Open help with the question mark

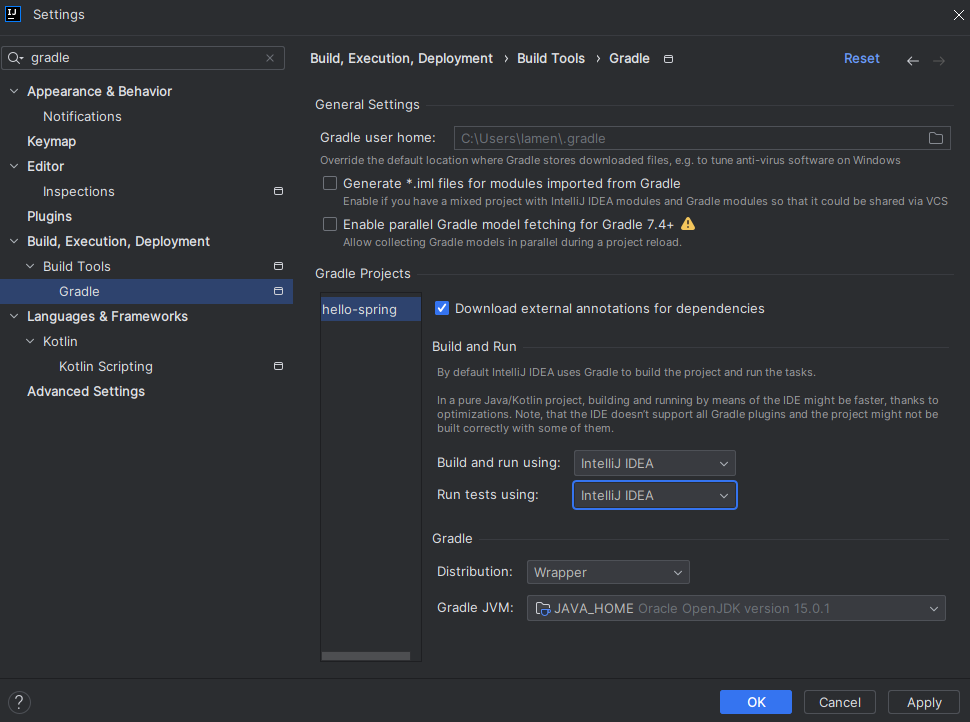click(x=19, y=702)
